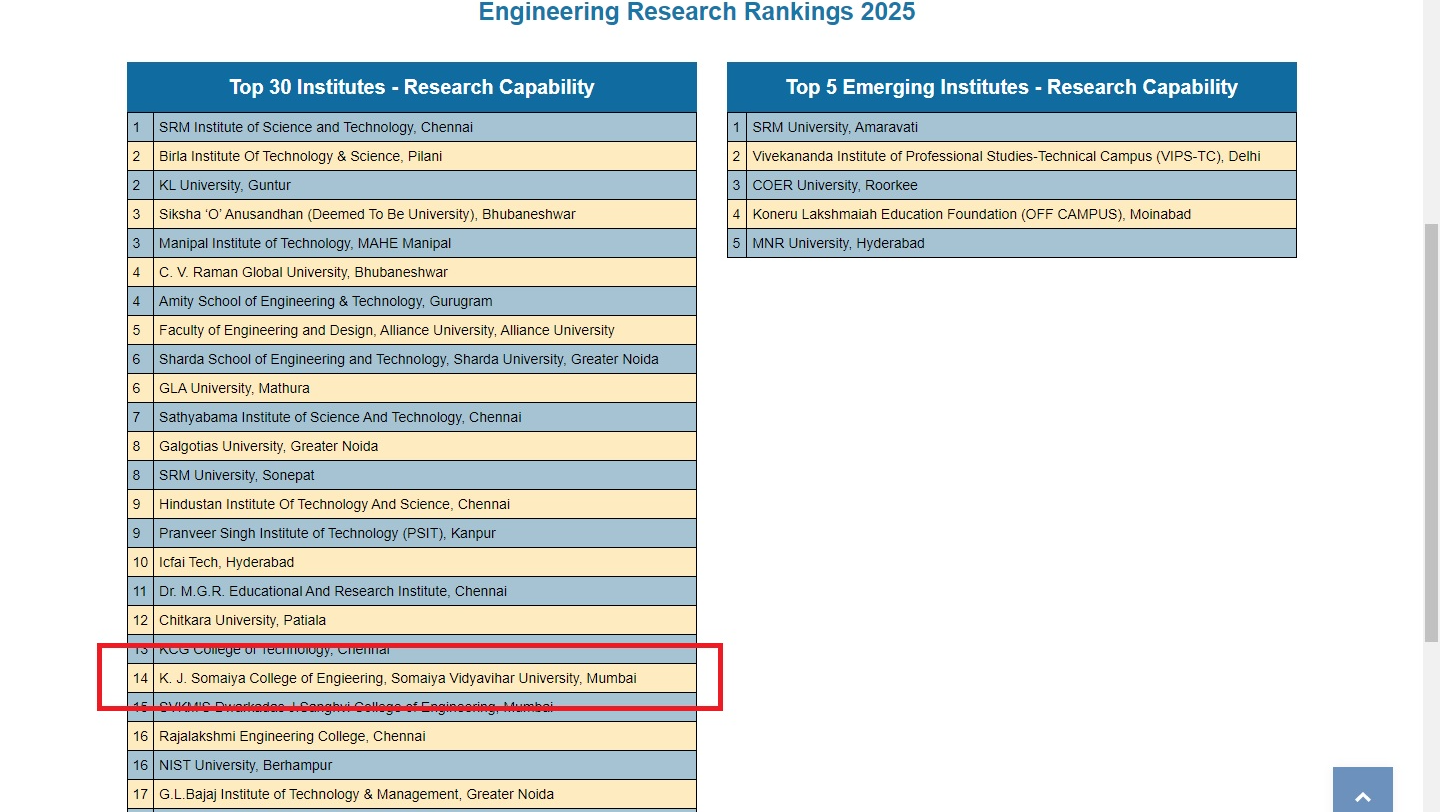This screenshot has height=812, width=1440.
Task: Select the 'Engineering Research Rankings 2025' heading
Action: click(697, 12)
